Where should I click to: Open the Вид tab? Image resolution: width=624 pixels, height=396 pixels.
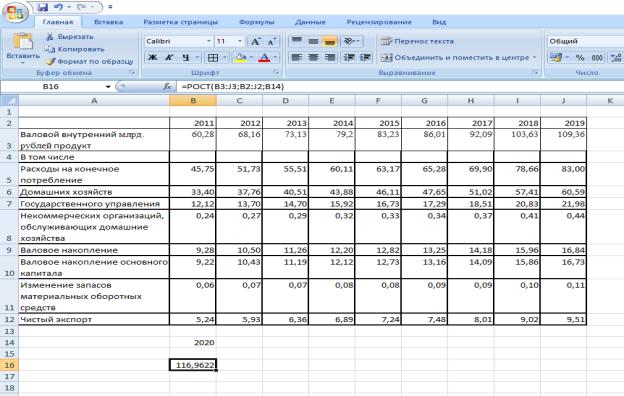pyautogui.click(x=439, y=22)
